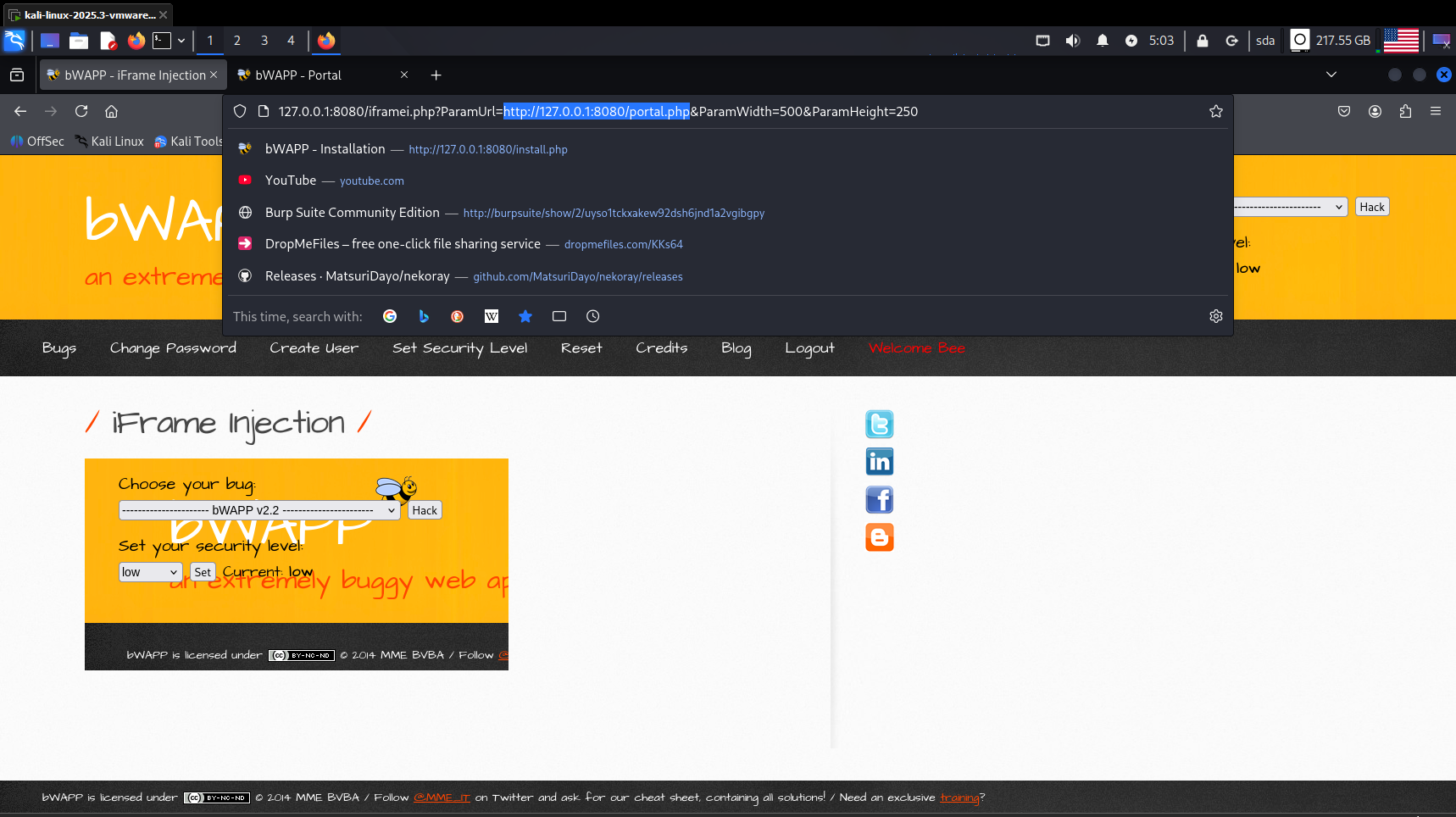Switch to workspace 3 in panel

tap(264, 41)
